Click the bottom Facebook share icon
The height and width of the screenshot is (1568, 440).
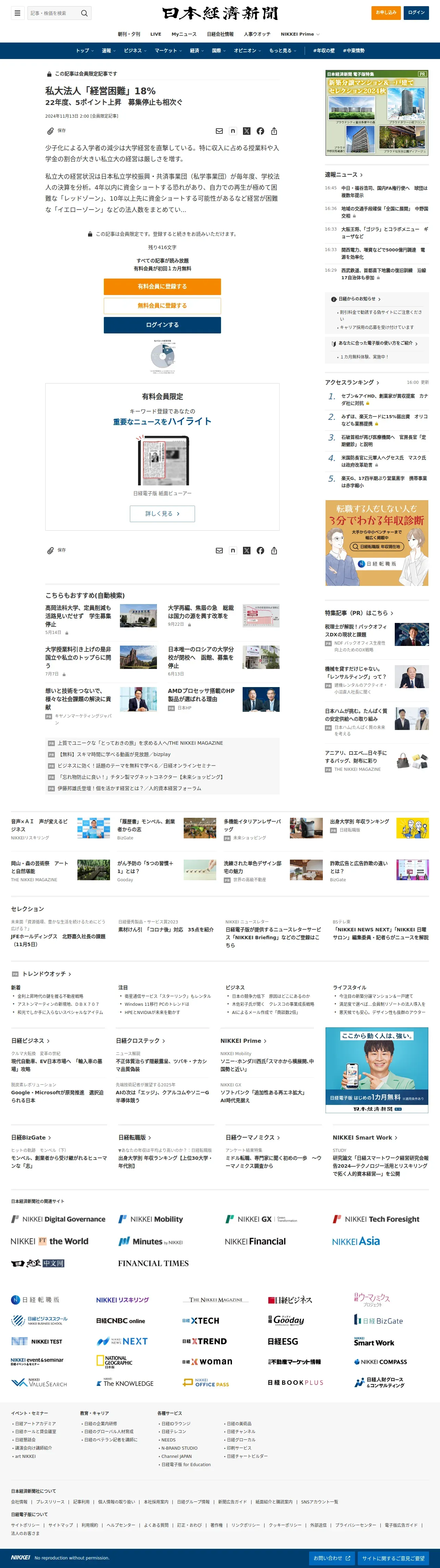point(260,550)
